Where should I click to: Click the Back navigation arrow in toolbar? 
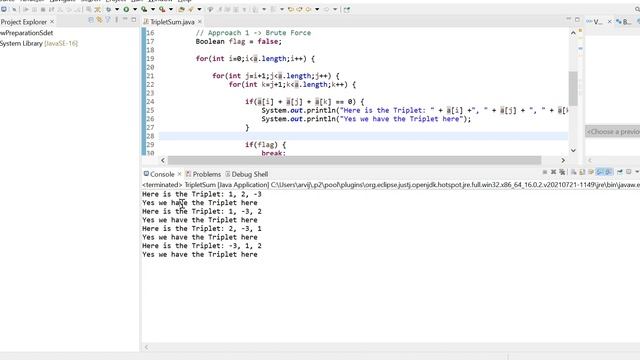tap(309, 9)
